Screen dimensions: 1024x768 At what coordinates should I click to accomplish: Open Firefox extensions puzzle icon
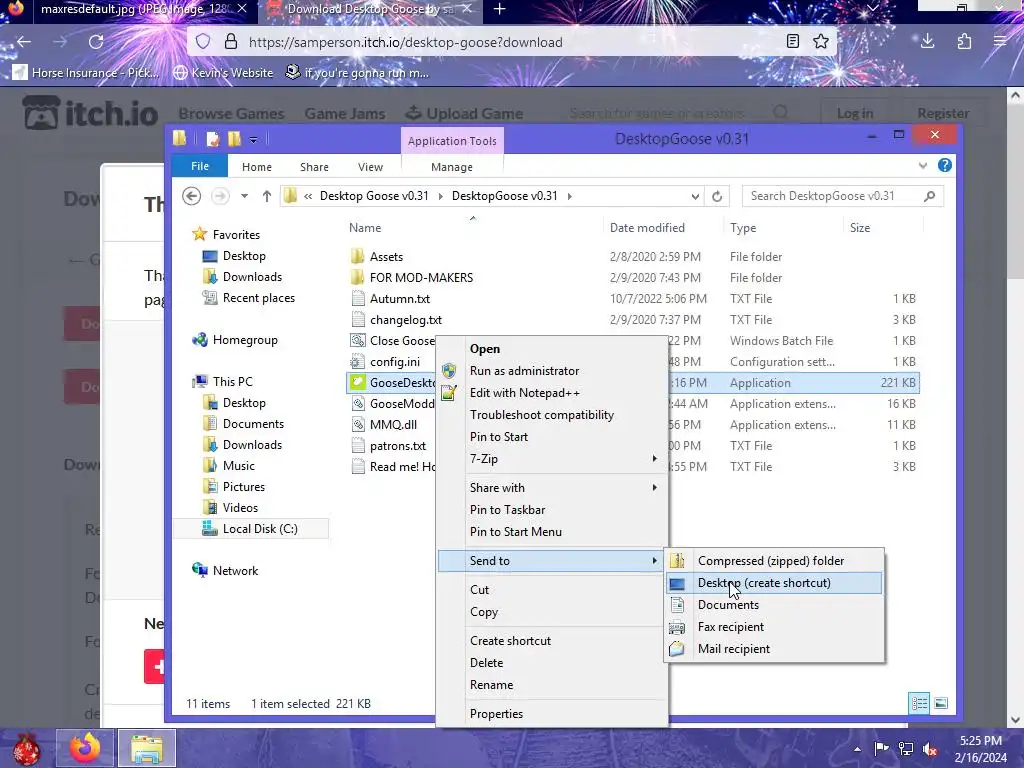click(964, 42)
